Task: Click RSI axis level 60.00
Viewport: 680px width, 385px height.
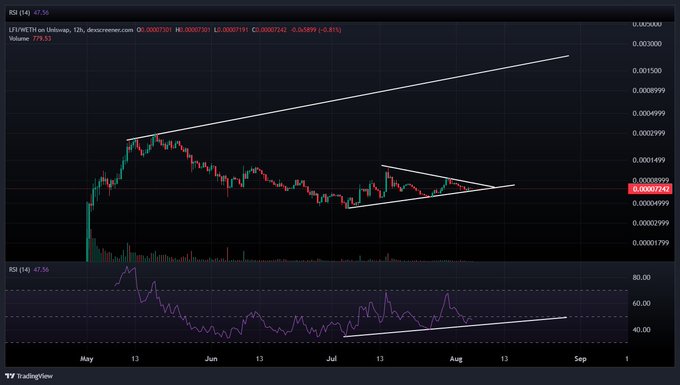Action: (641, 303)
